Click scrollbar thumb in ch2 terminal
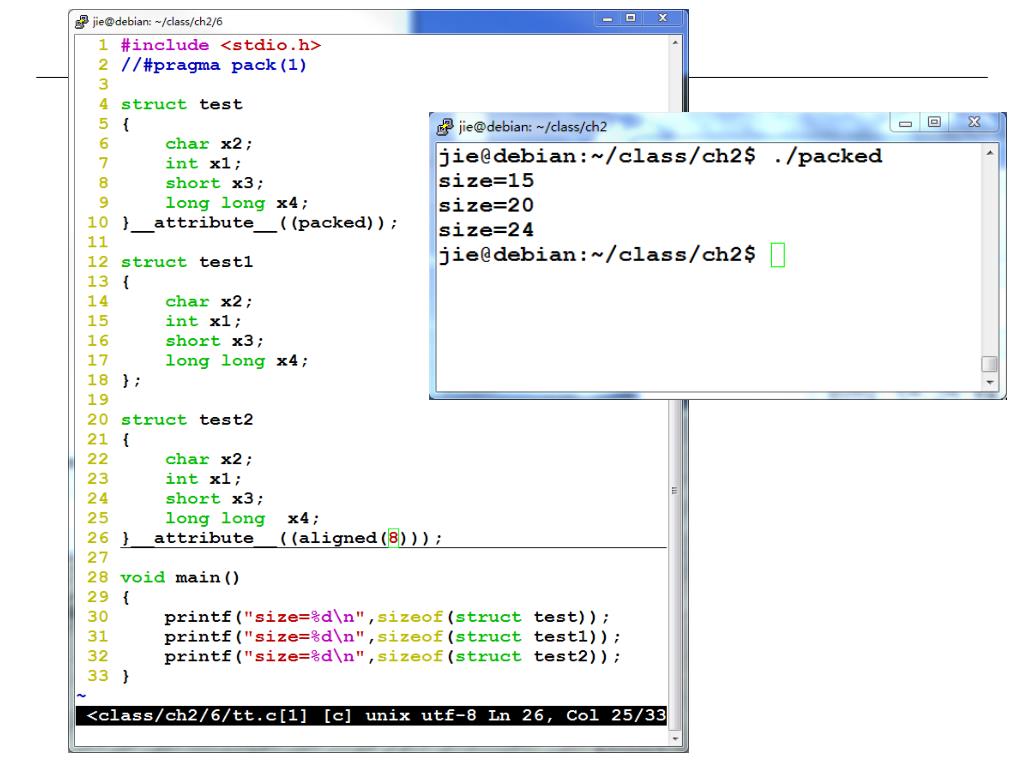 [990, 364]
